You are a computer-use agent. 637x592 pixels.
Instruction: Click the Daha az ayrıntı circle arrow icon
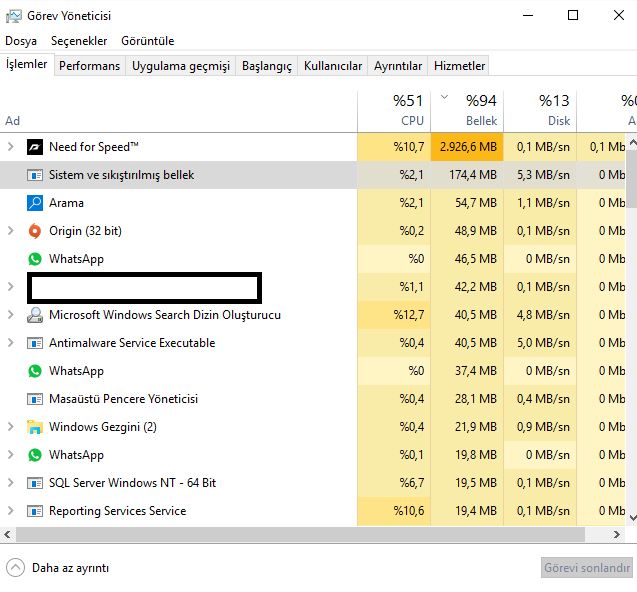tap(15, 568)
